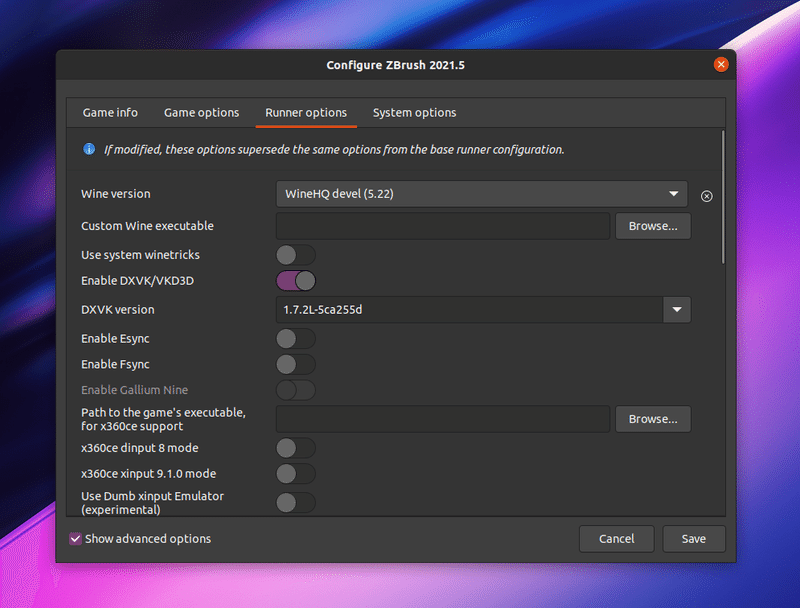Image resolution: width=800 pixels, height=608 pixels.
Task: Enable x360ce dinput 8 mode
Action: [295, 448]
